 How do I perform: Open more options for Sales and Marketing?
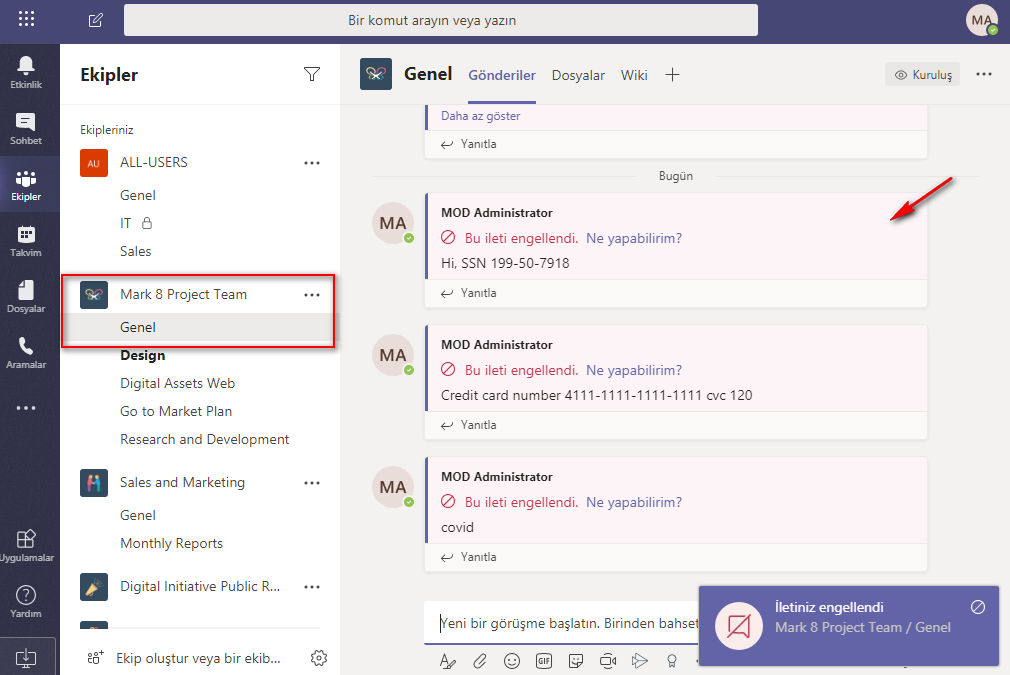coord(312,483)
